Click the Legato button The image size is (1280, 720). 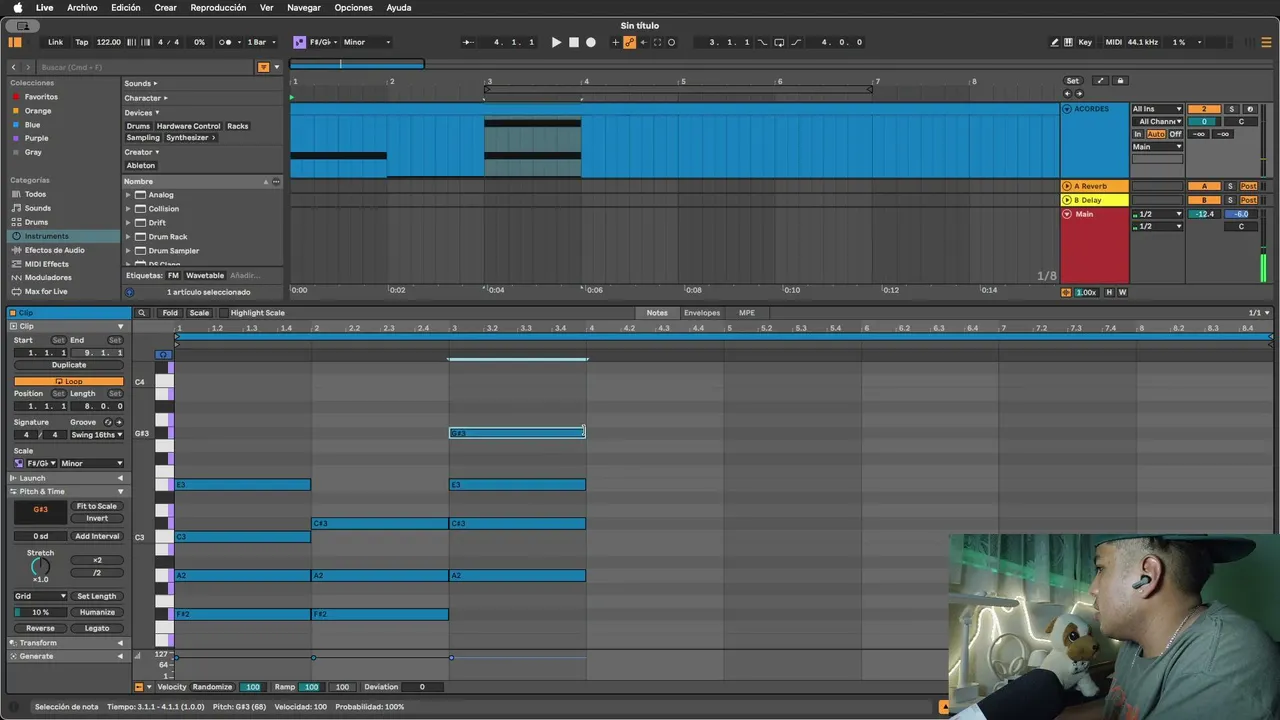97,628
